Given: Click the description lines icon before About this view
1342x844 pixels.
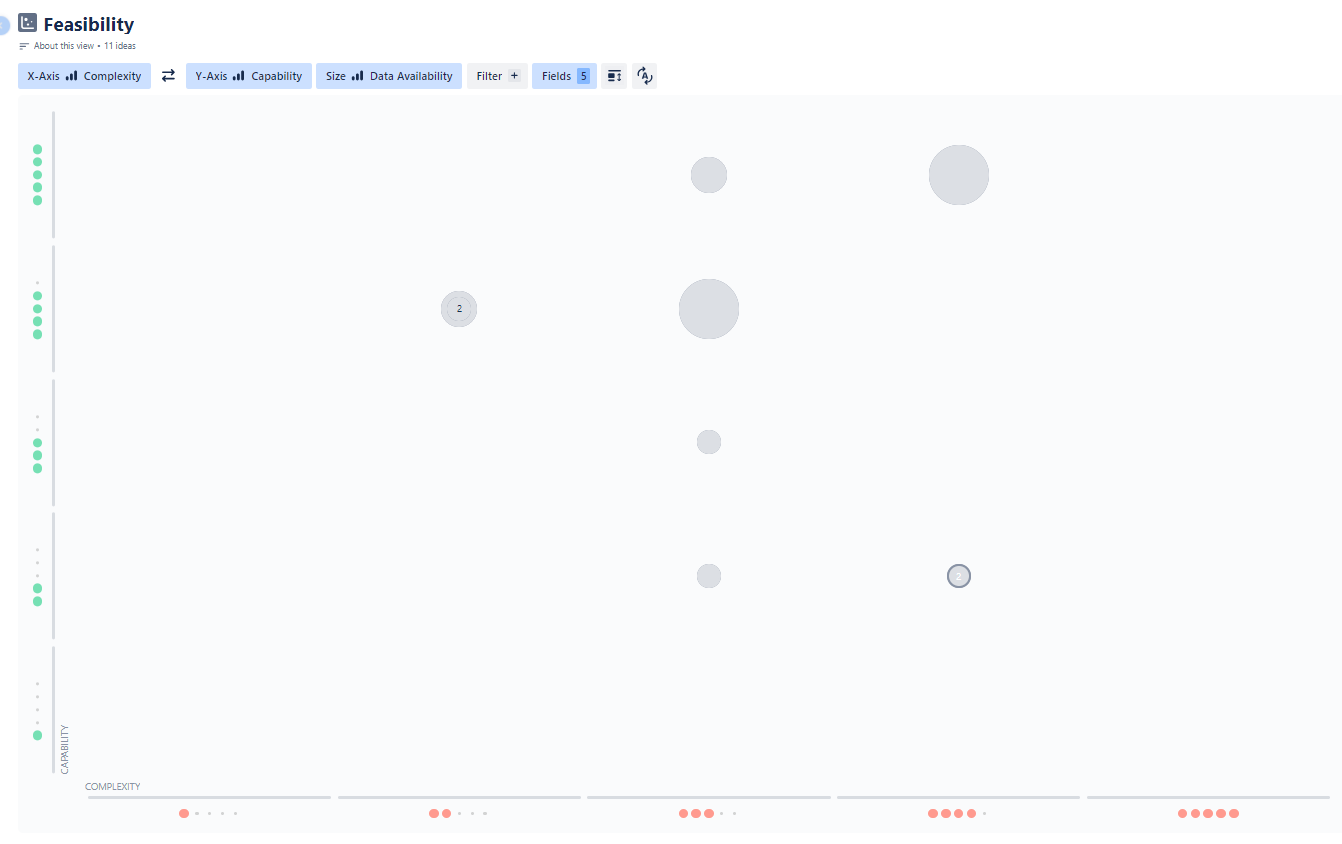Looking at the screenshot, I should 23,45.
